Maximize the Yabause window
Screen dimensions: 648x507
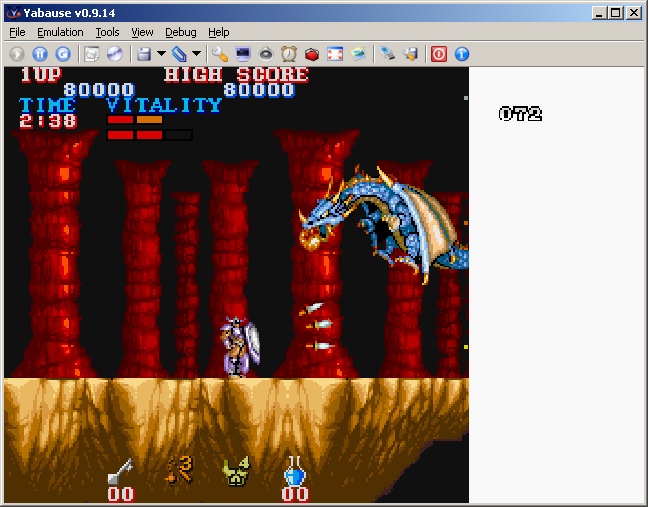(x=616, y=13)
